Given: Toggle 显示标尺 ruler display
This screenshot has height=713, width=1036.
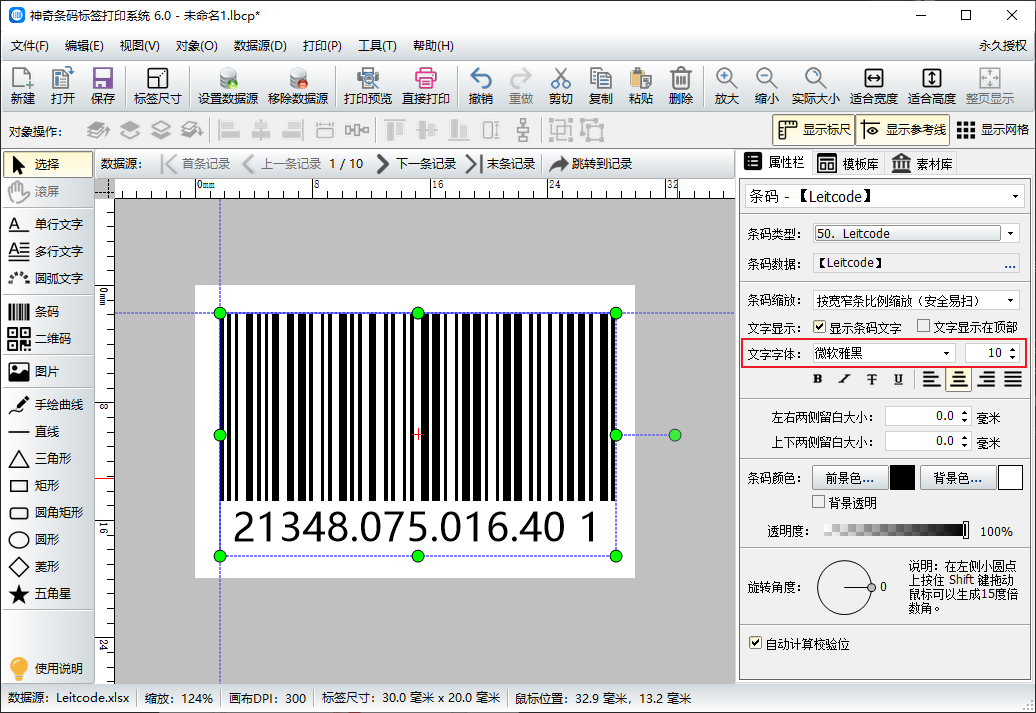Looking at the screenshot, I should tap(814, 130).
